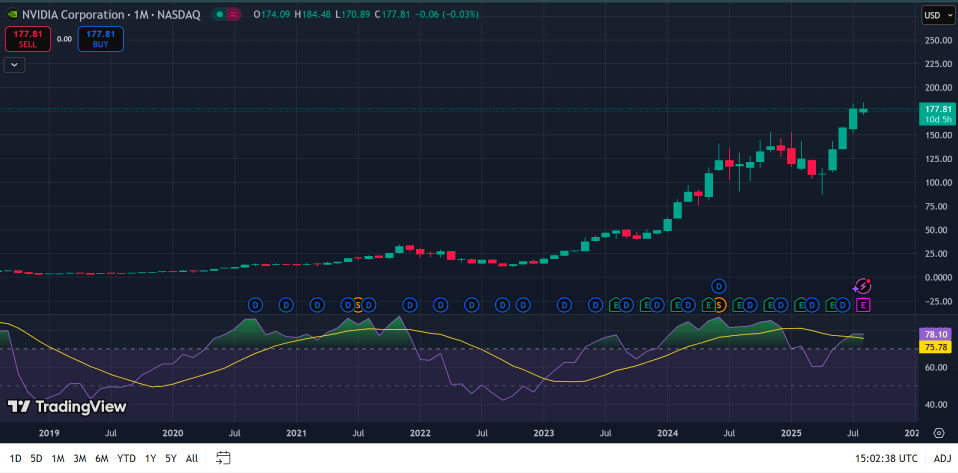The image size is (958, 473).
Task: Click the yellow 75.78 moving average value label
Action: point(936,347)
